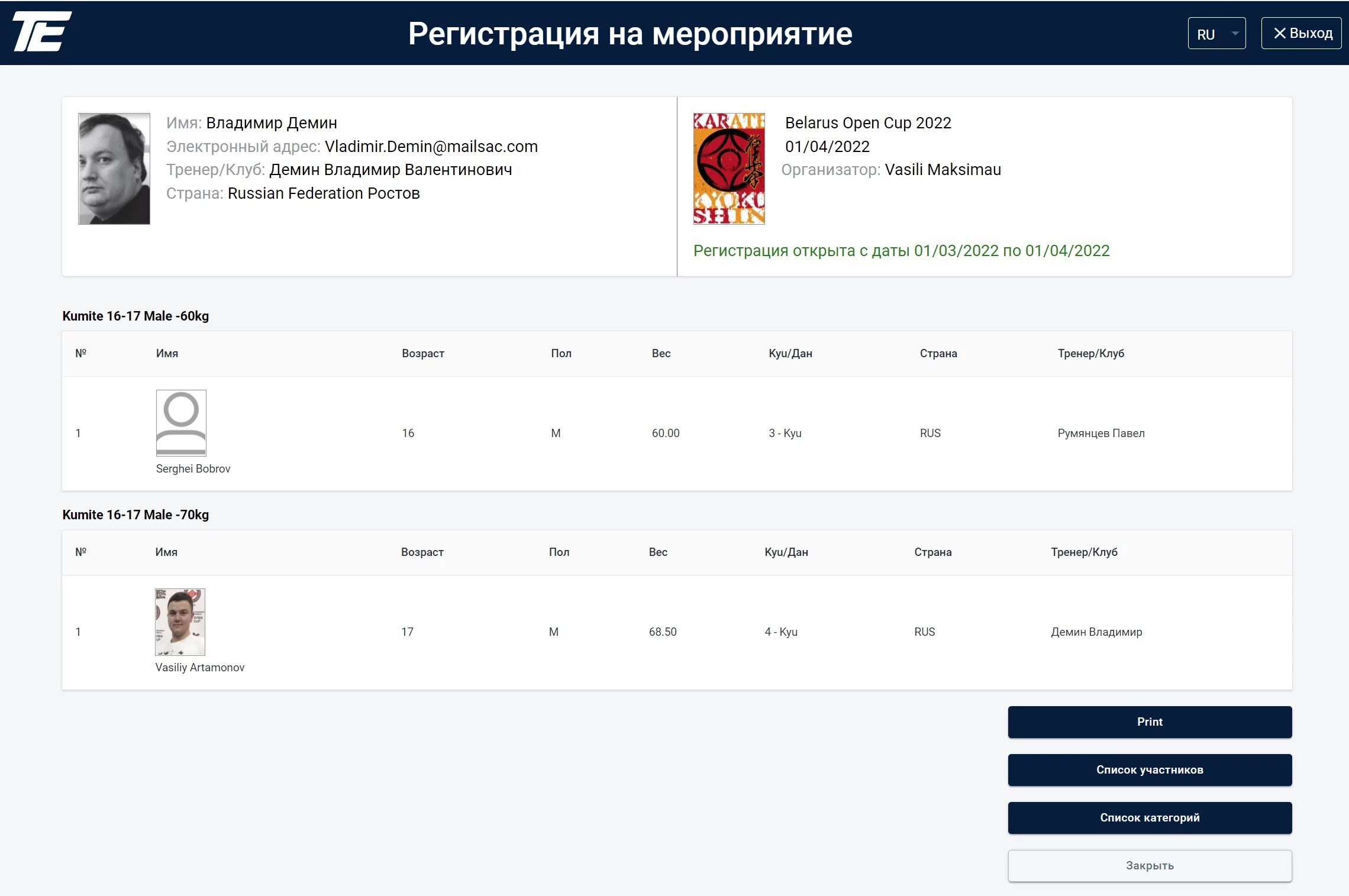Click the Karate Kyokushin event poster
1349x896 pixels.
(729, 169)
